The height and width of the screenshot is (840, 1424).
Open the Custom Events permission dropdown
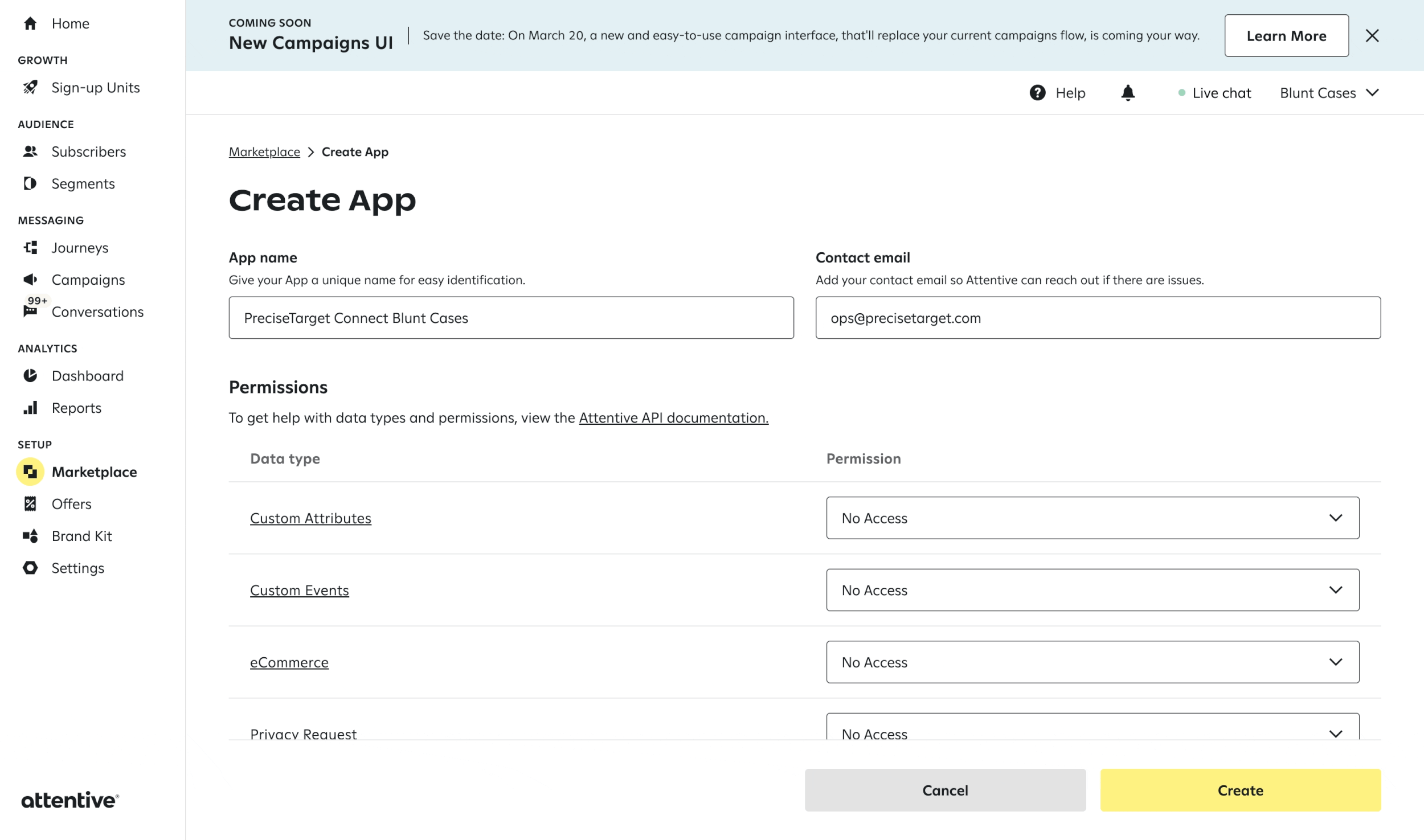(x=1092, y=590)
